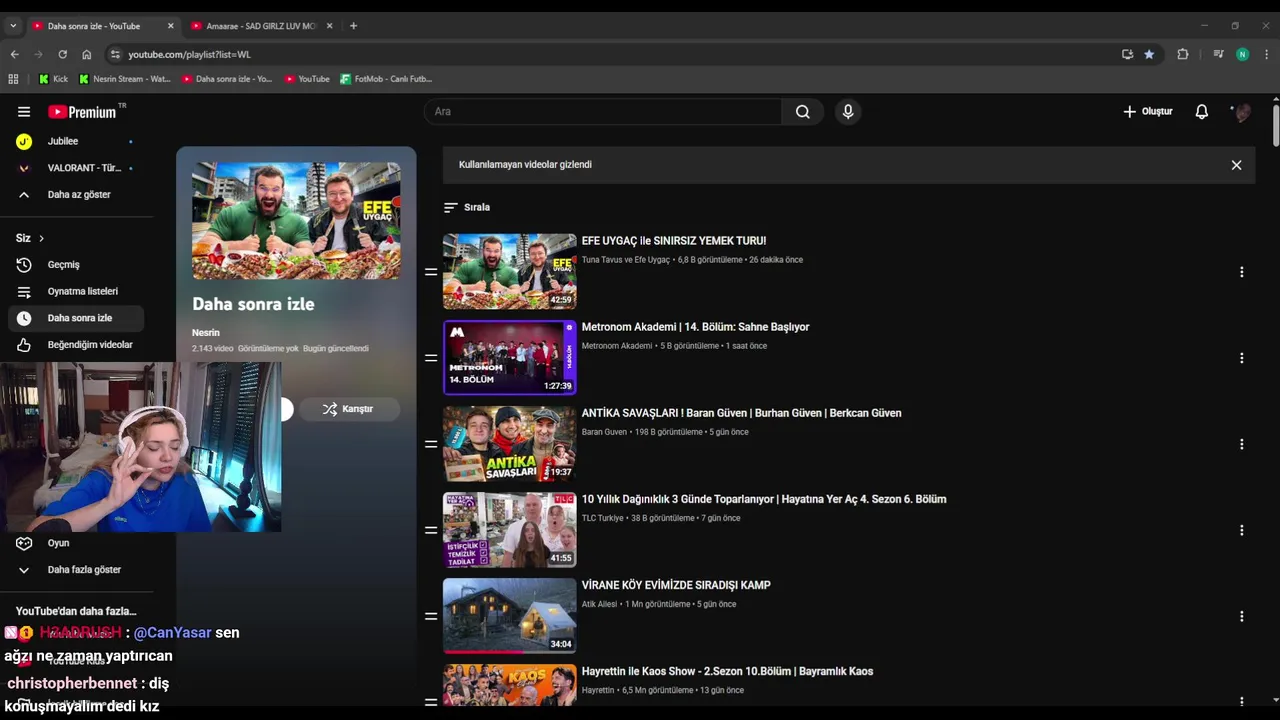Click the install/cast icon in address bar

pos(1127,54)
